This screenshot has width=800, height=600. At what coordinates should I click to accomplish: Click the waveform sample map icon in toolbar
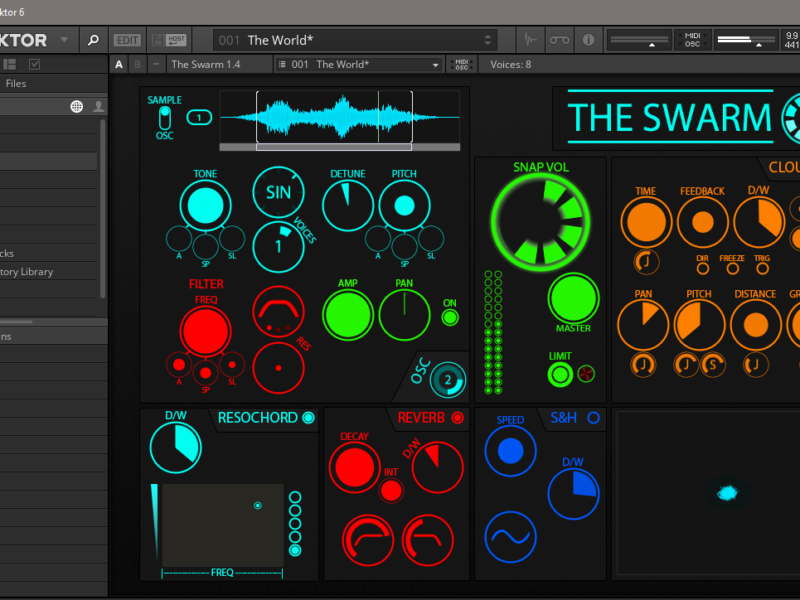pyautogui.click(x=531, y=40)
